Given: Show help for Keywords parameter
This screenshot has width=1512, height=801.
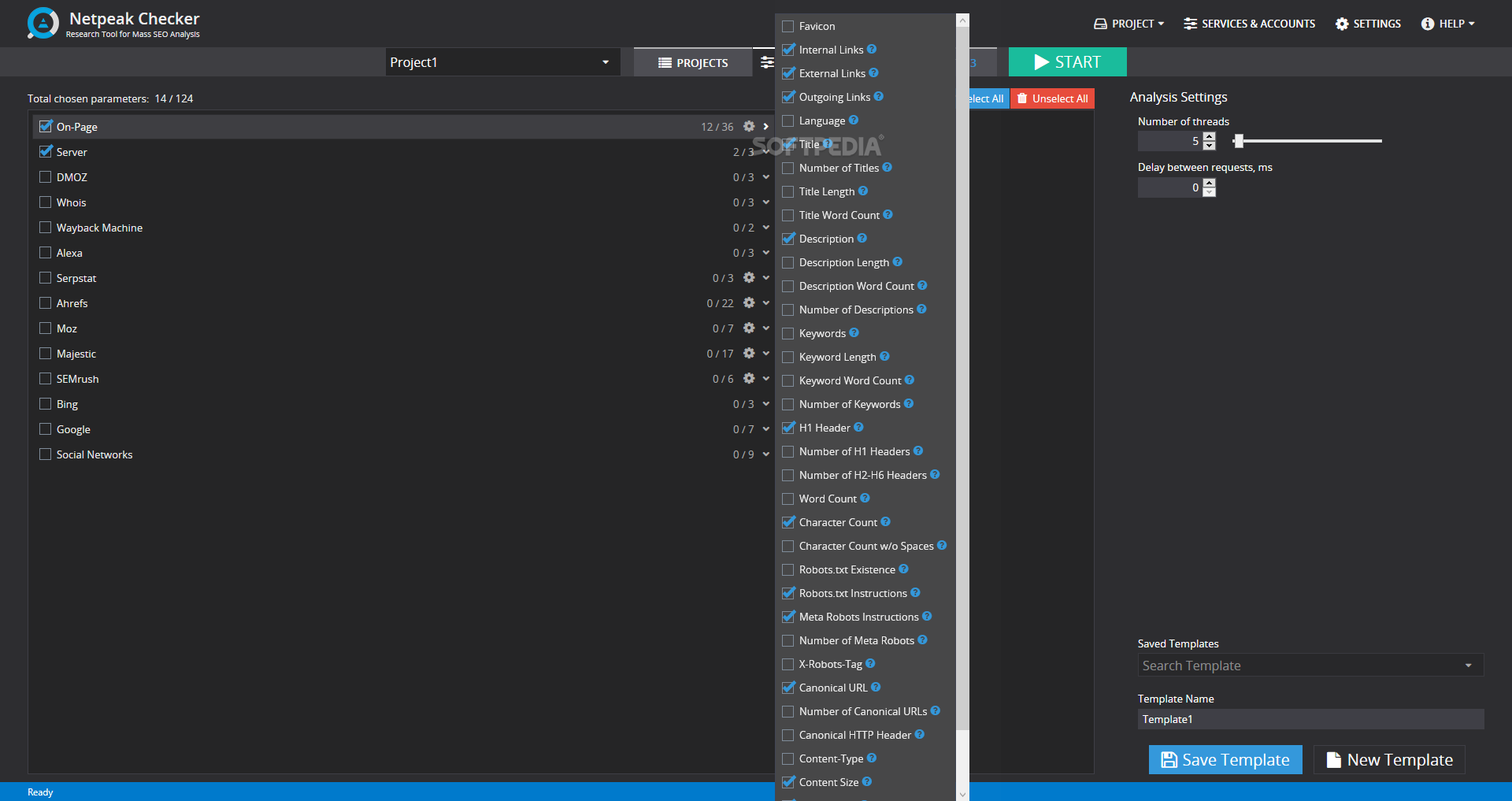Looking at the screenshot, I should [854, 332].
